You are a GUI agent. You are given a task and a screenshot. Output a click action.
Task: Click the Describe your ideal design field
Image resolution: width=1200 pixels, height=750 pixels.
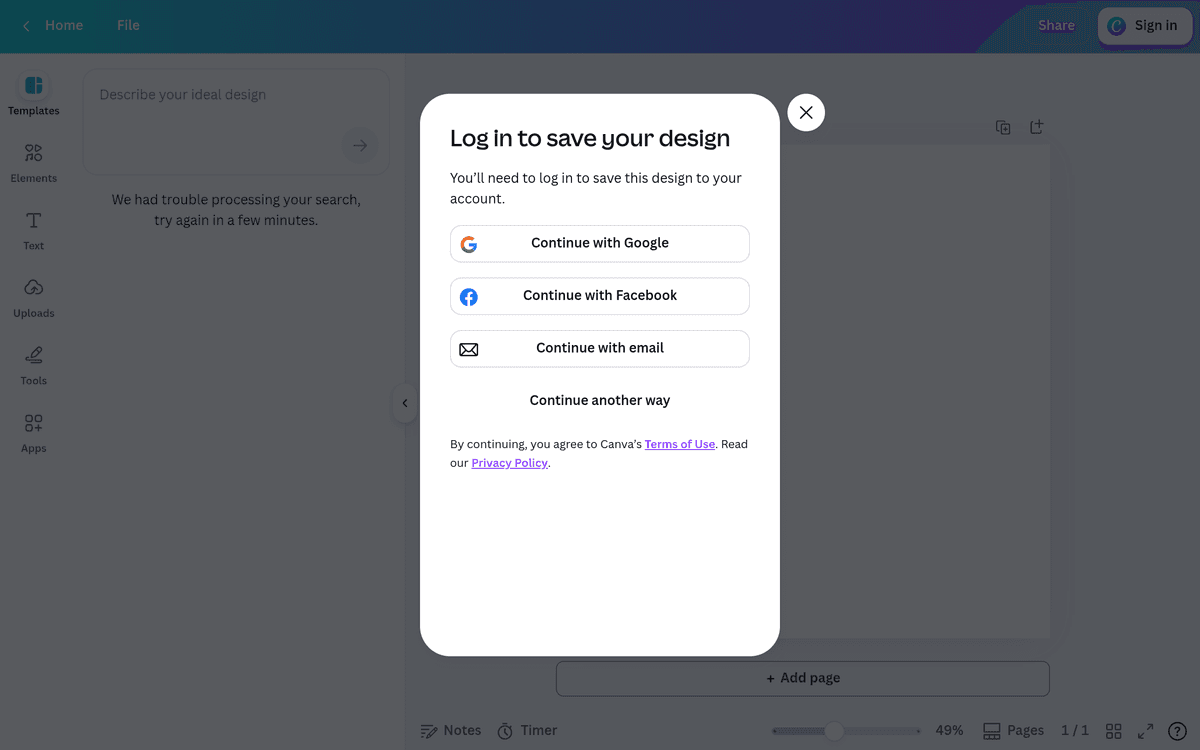click(236, 121)
